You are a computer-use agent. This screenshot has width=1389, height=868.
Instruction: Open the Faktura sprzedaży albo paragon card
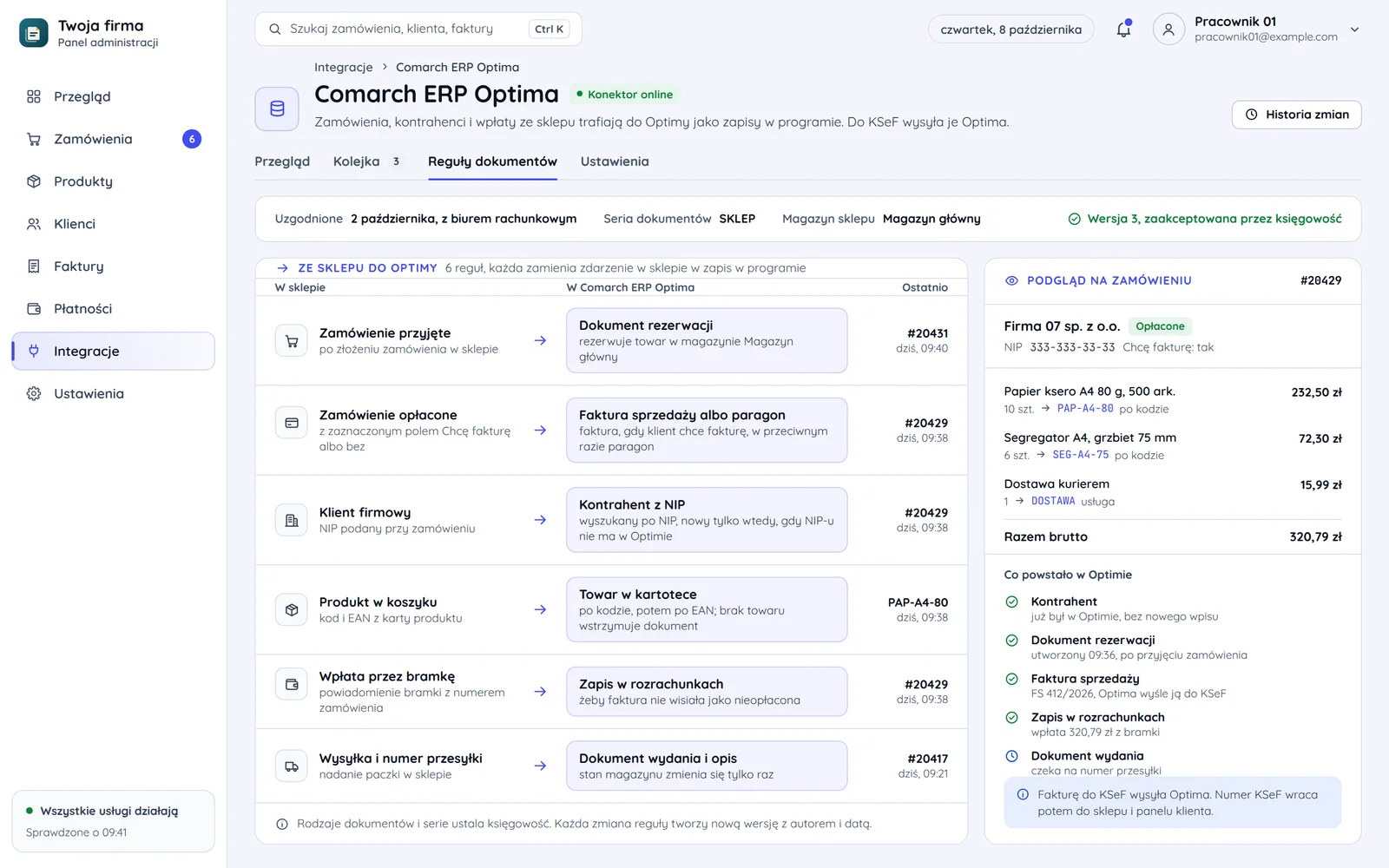coord(707,431)
